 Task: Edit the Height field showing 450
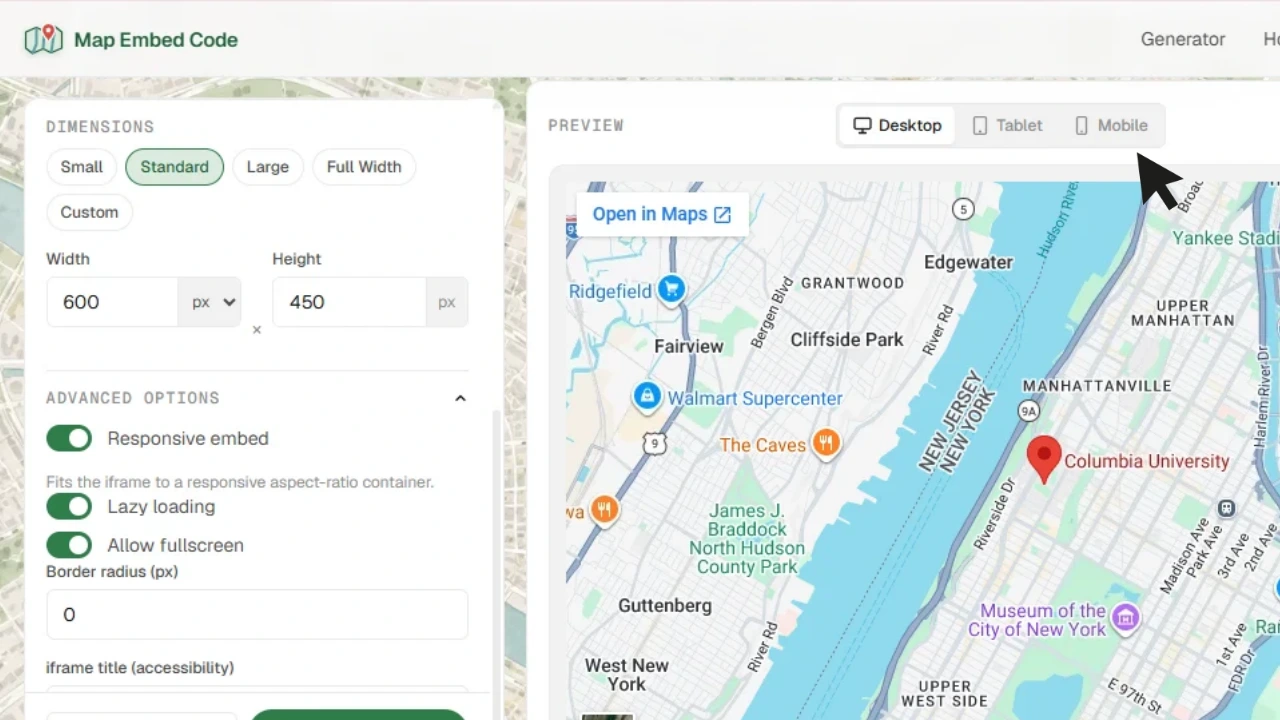[x=349, y=302]
